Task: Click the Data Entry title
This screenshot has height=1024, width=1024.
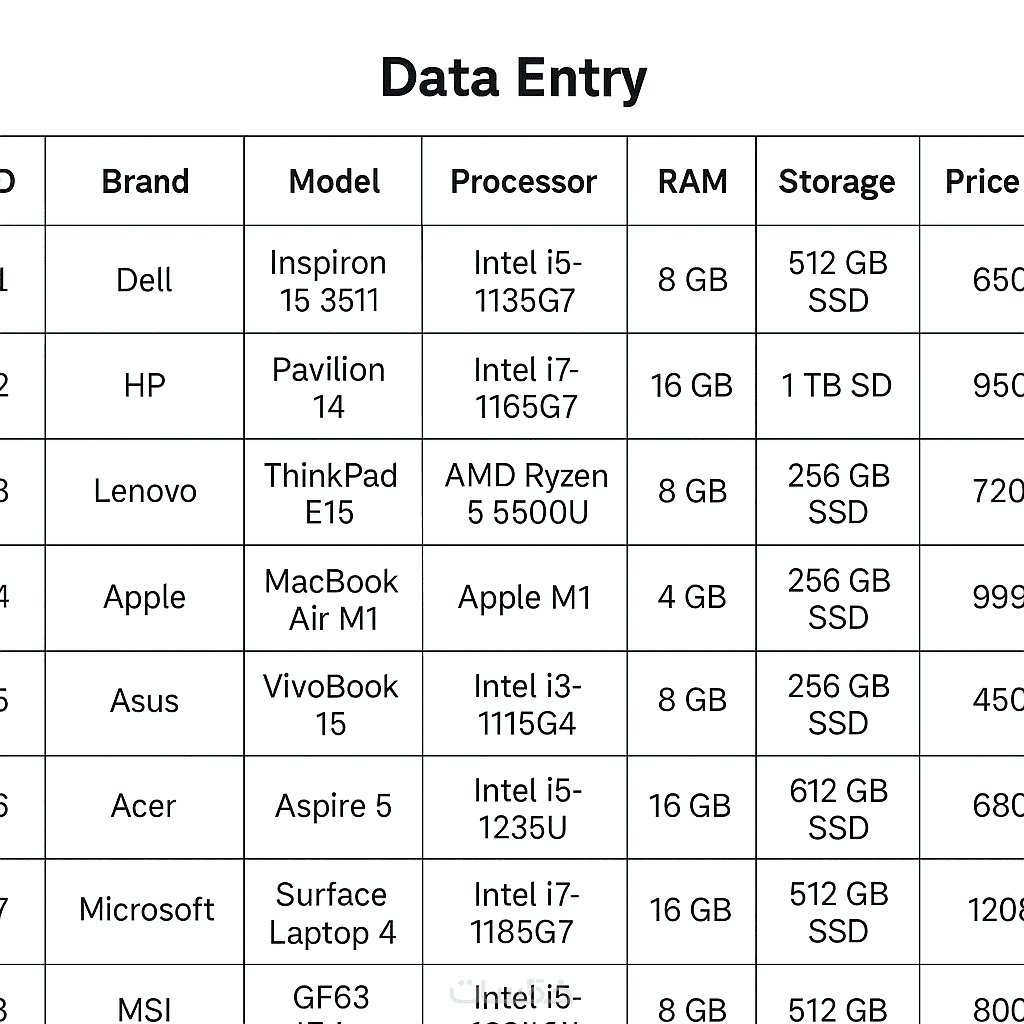Action: coord(513,78)
